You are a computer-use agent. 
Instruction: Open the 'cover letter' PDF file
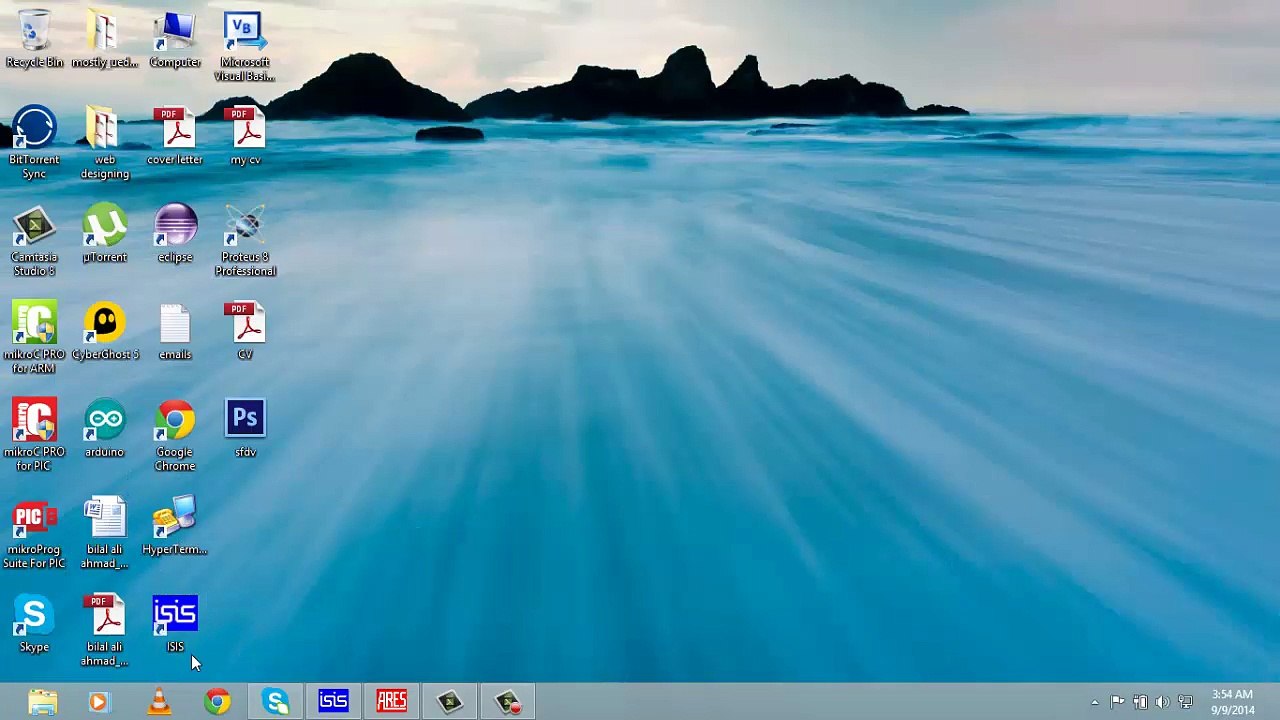coord(175,136)
